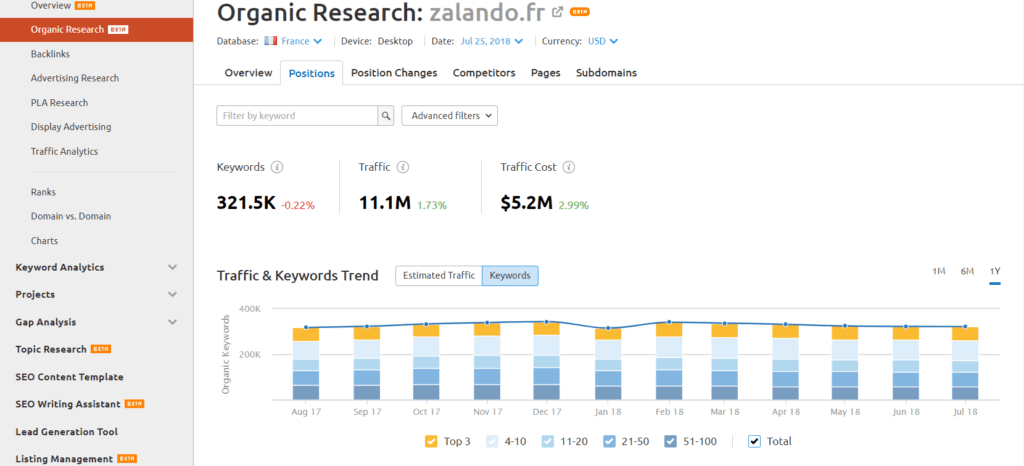Click the 321.5K keywords value
Screen dimensions: 1024x466
click(246, 204)
